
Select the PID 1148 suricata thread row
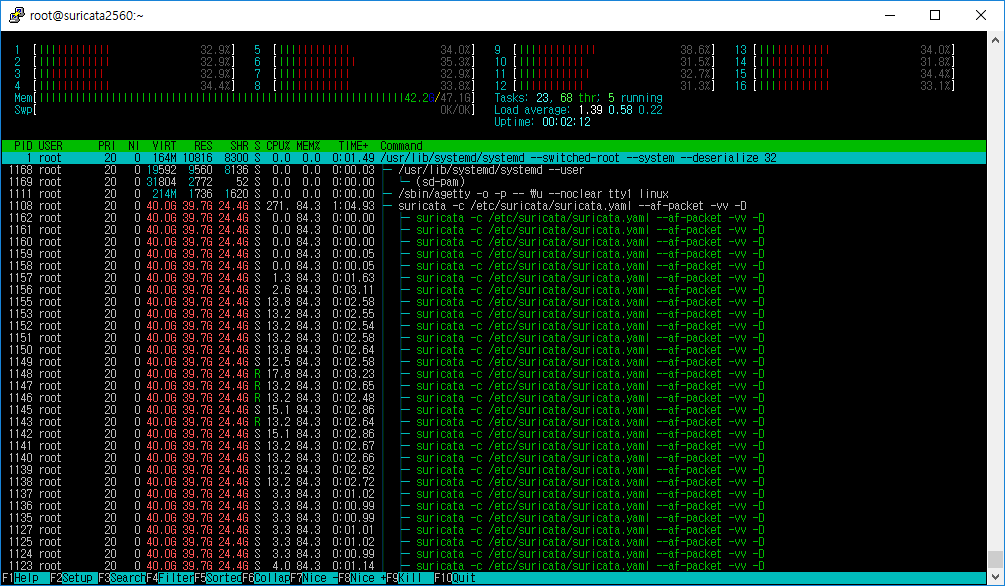pyautogui.click(x=494, y=374)
